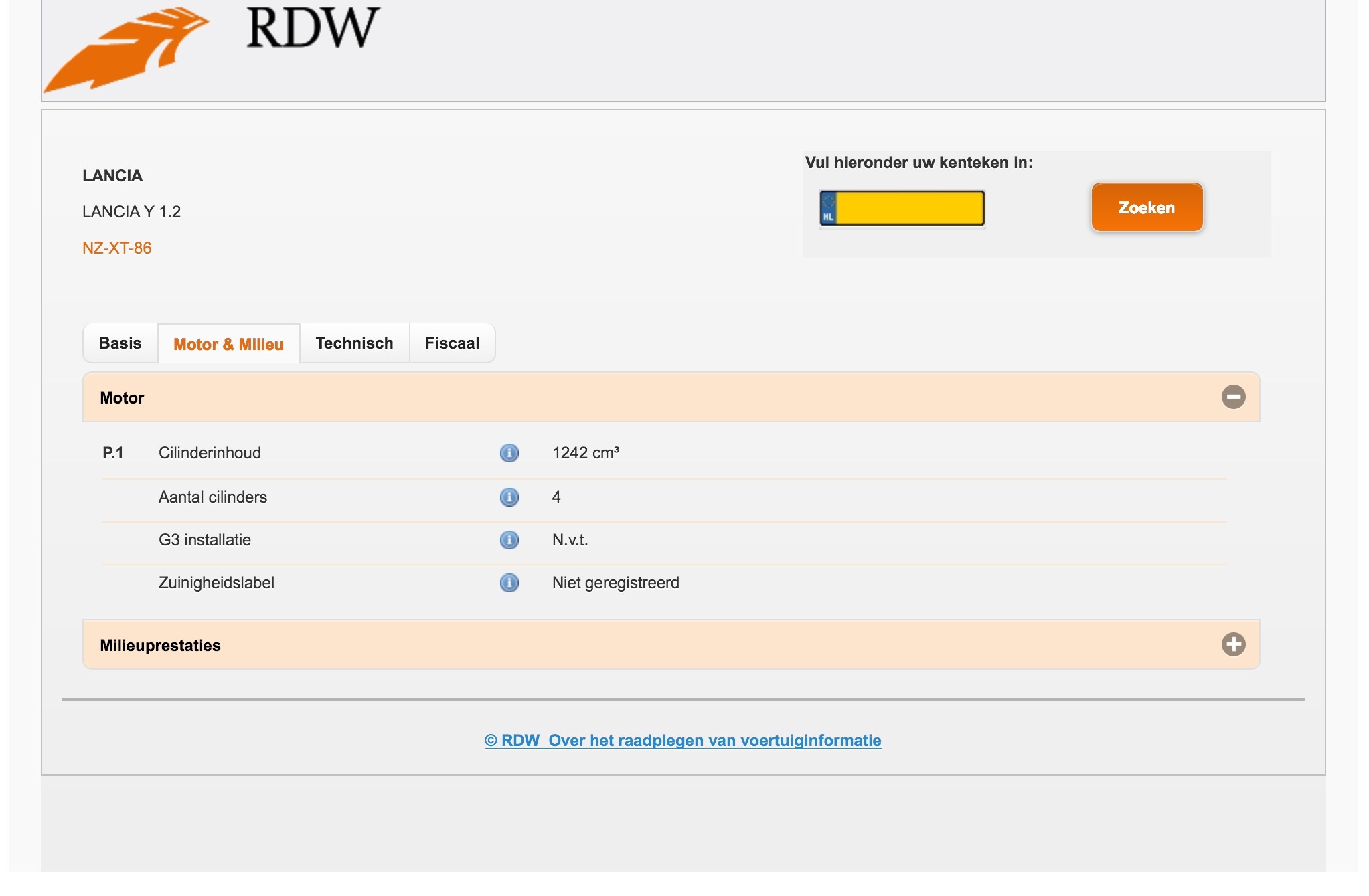Go to the Fiscaal tab
Image resolution: width=1369 pixels, height=896 pixels.
click(453, 343)
